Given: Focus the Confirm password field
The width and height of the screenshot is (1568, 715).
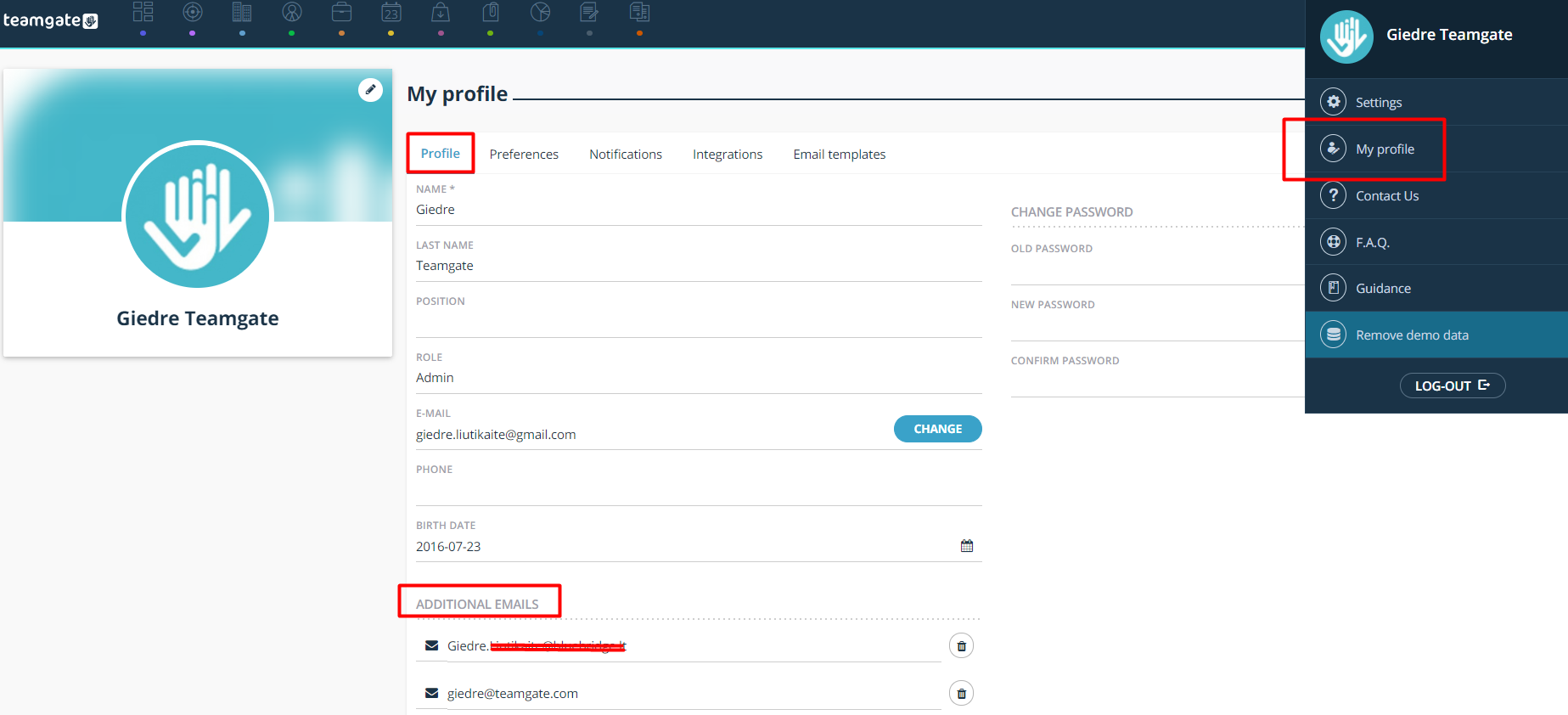Looking at the screenshot, I should click(1157, 383).
